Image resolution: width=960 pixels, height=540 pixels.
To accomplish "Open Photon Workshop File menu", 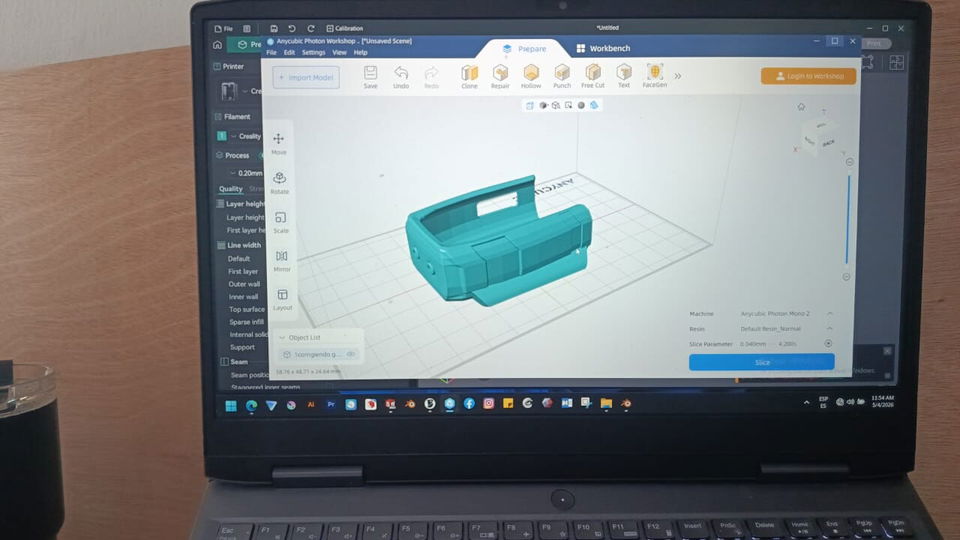I will click(271, 53).
